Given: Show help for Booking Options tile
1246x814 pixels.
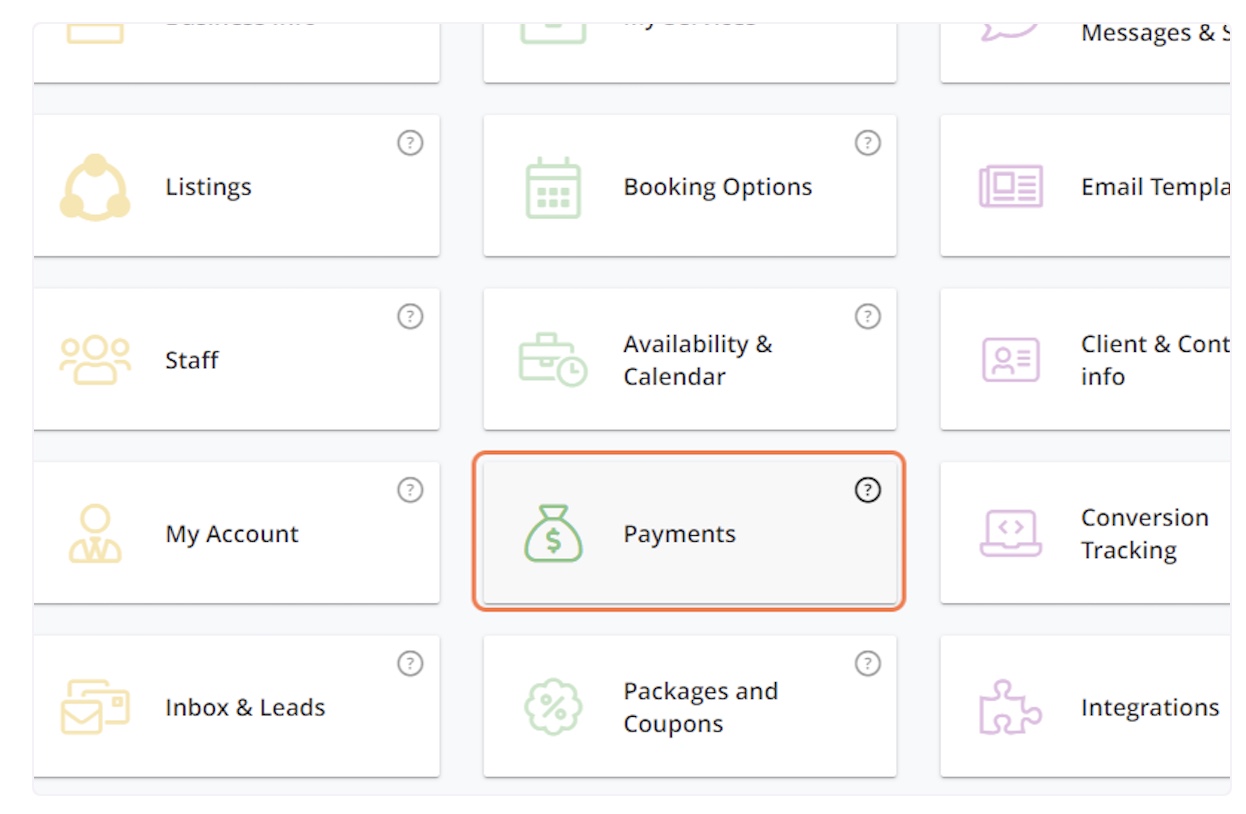Looking at the screenshot, I should [867, 143].
